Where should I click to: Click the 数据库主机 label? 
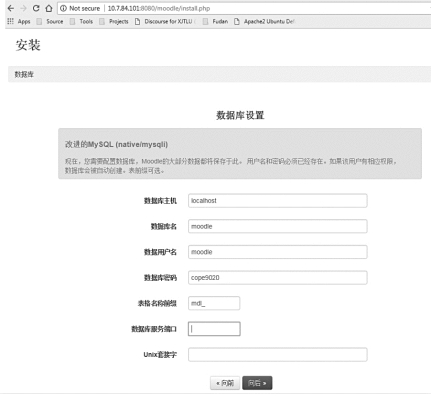pos(160,201)
